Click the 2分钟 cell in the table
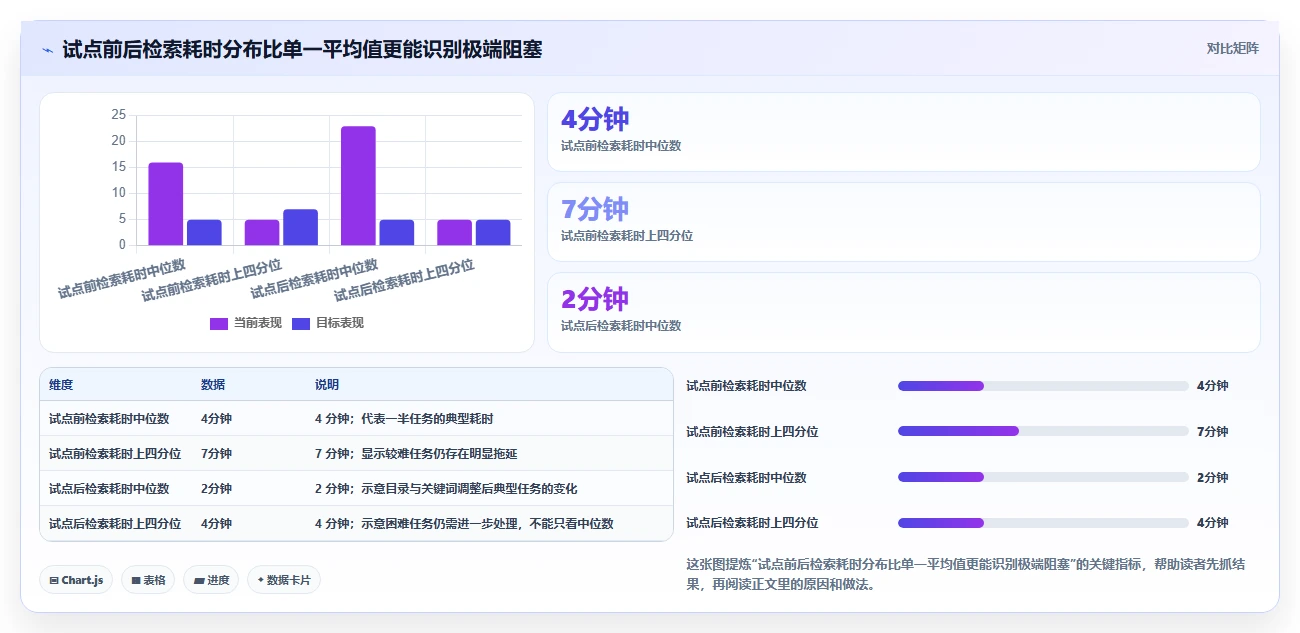1300x633 pixels. pos(216,489)
